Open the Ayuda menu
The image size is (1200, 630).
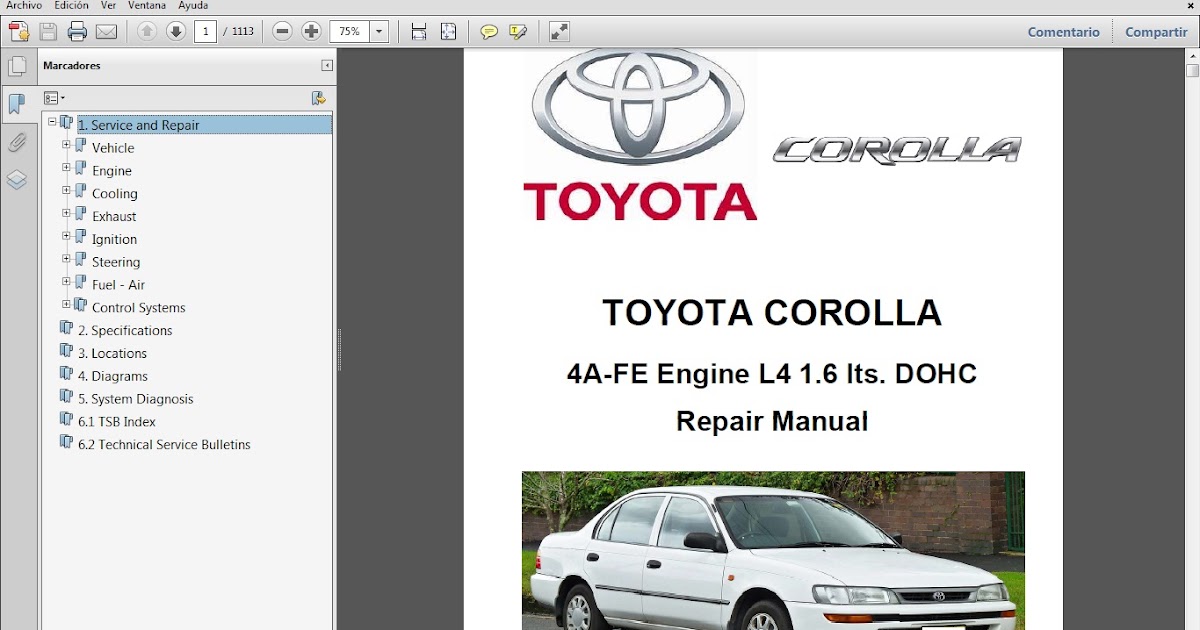coord(193,6)
